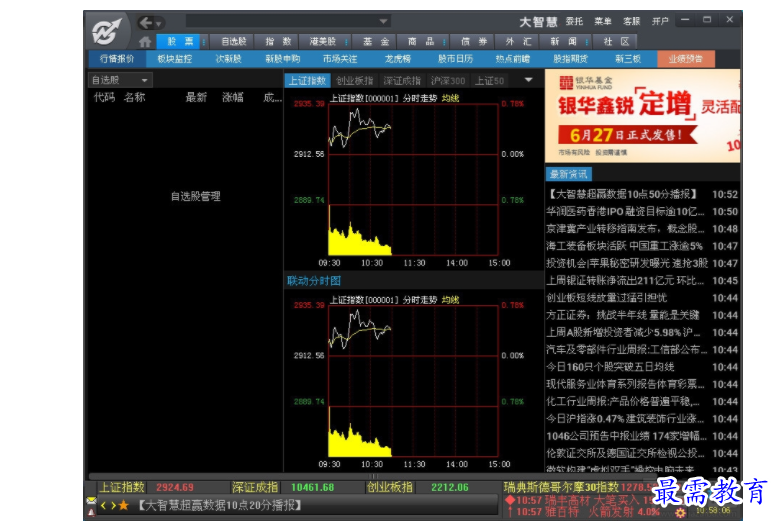Click the mail envelope icon in status bar
This screenshot has height=523, width=776.
pyautogui.click(x=92, y=501)
